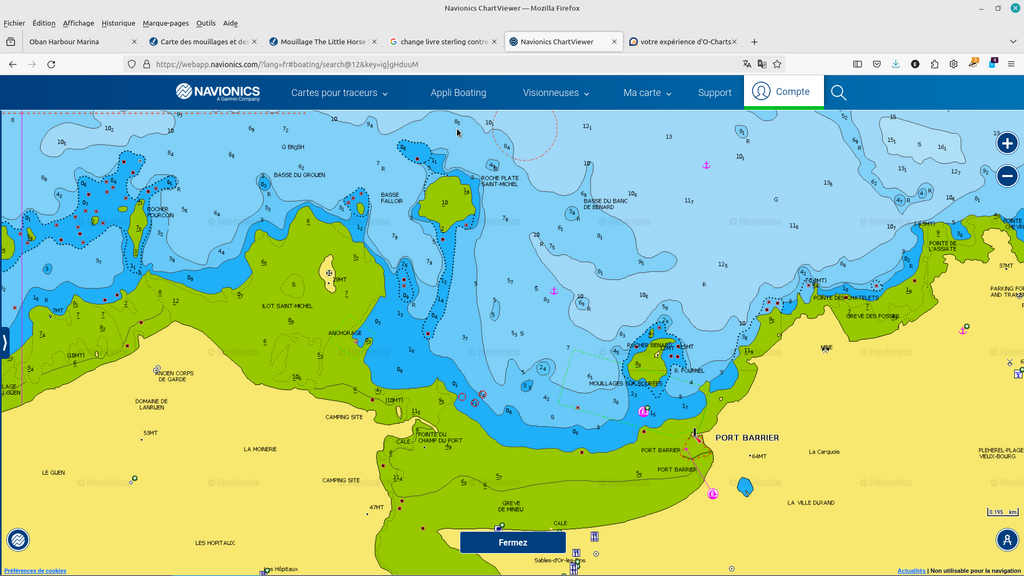Open the Support page
Screen dimensions: 1024x576
click(x=714, y=93)
